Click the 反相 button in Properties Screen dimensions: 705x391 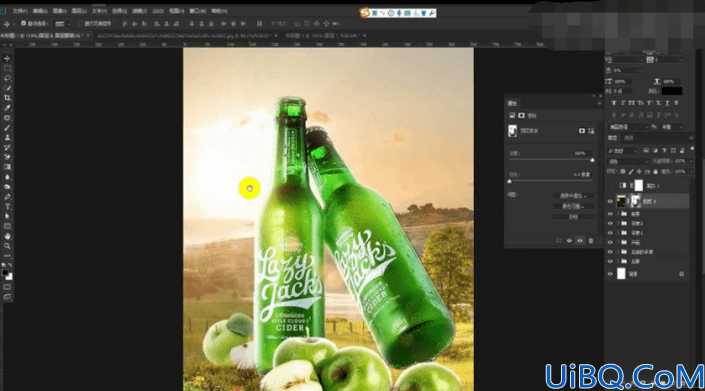point(573,217)
